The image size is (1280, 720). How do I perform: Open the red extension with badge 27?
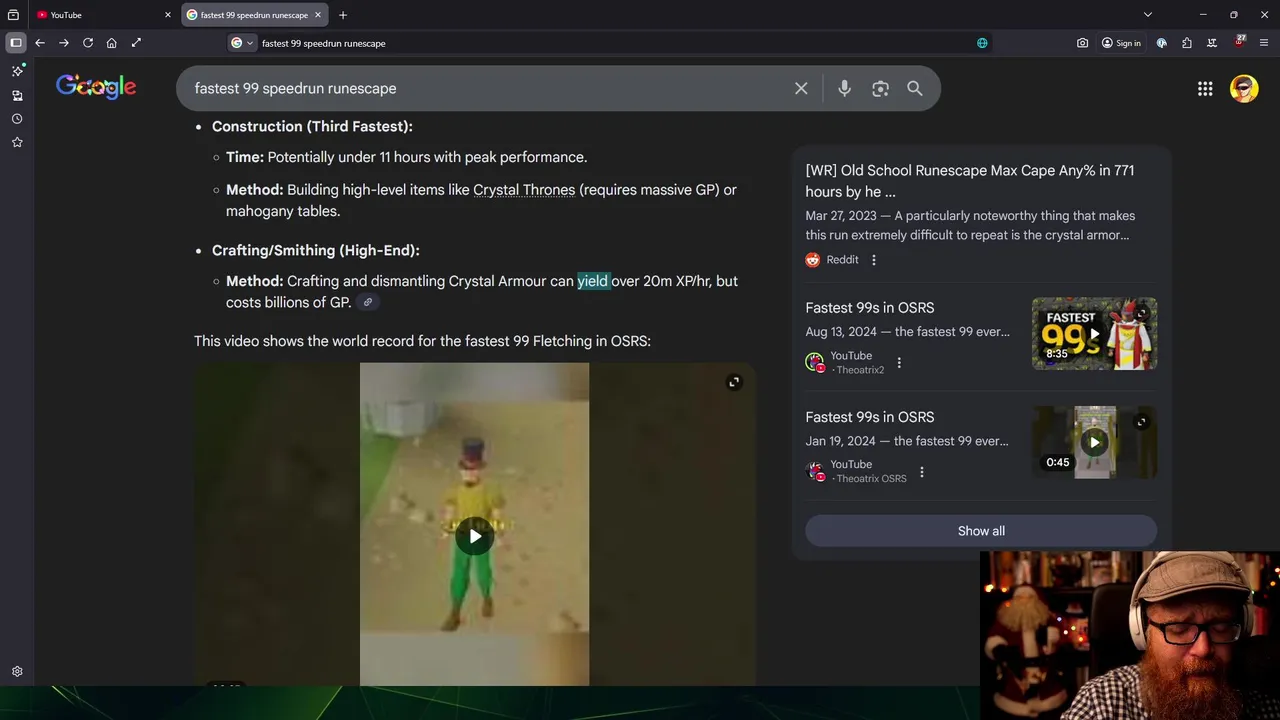pyautogui.click(x=1240, y=42)
